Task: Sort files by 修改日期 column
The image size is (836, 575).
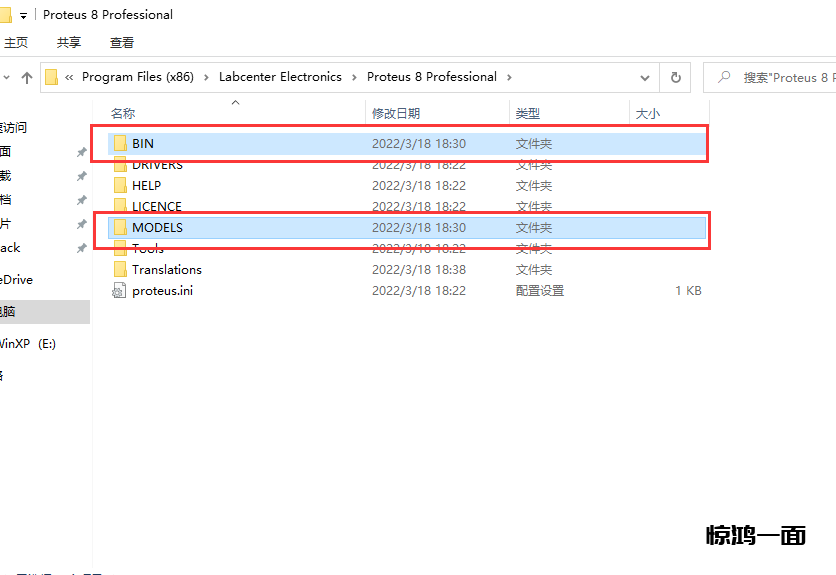Action: pyautogui.click(x=396, y=114)
